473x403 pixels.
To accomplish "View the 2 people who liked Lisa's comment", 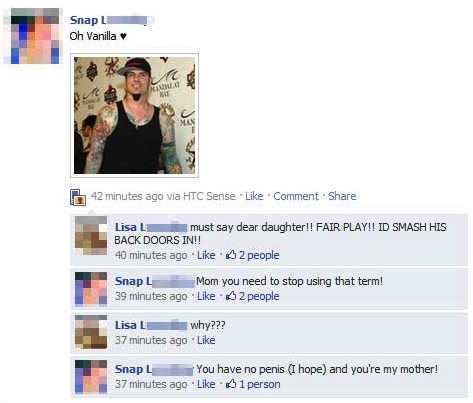I will coord(259,255).
